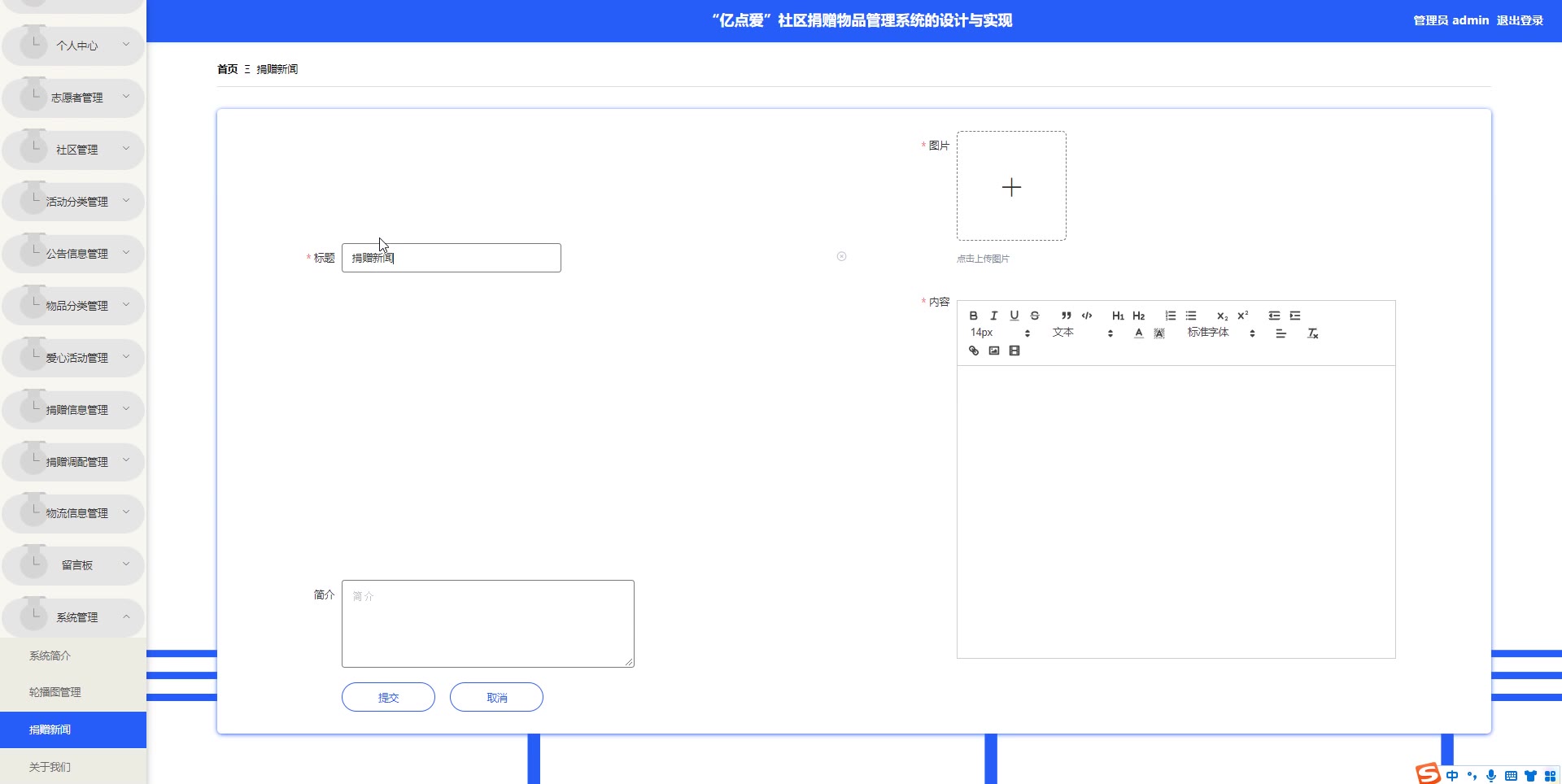
Task: Collapse the 系统管理 sidebar menu
Action: (x=73, y=617)
